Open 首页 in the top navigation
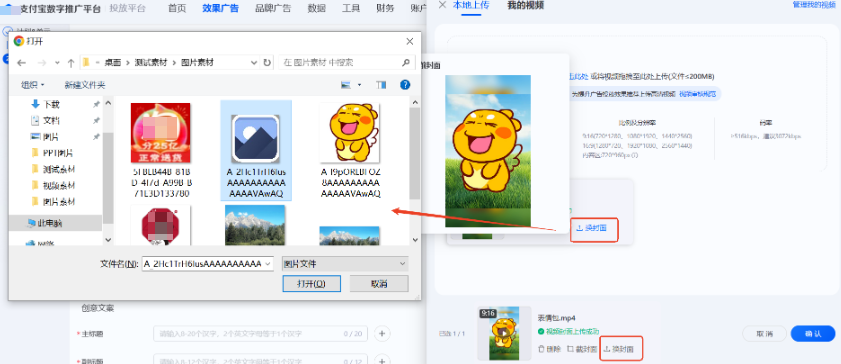 (177, 8)
